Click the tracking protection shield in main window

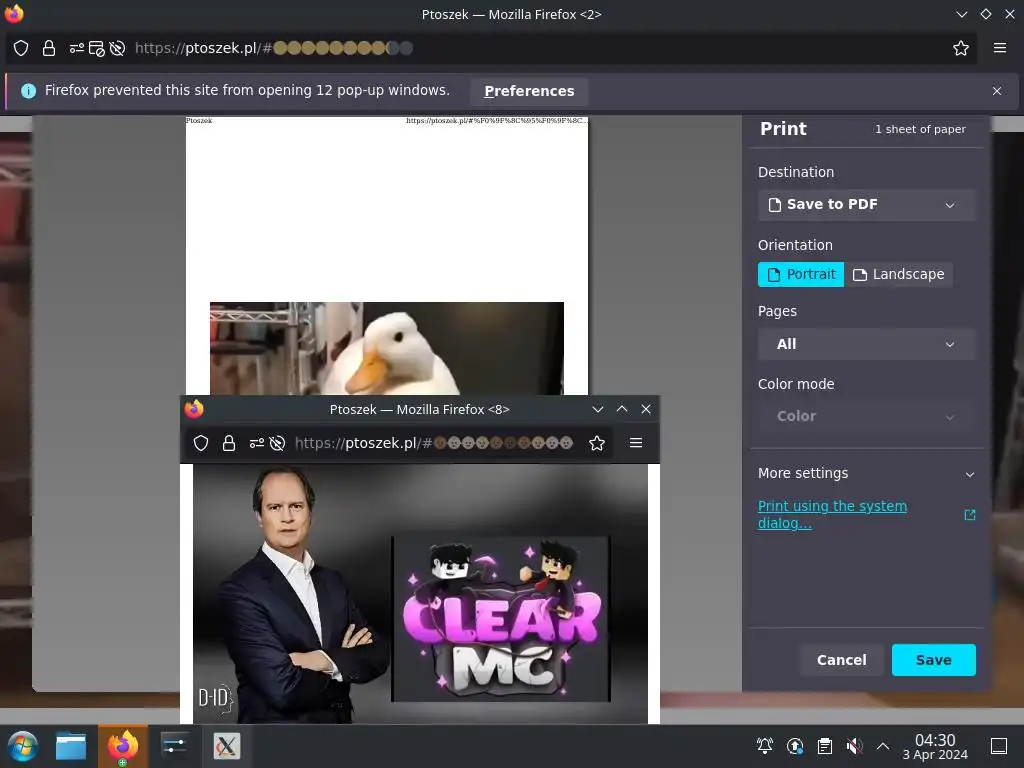pos(21,48)
